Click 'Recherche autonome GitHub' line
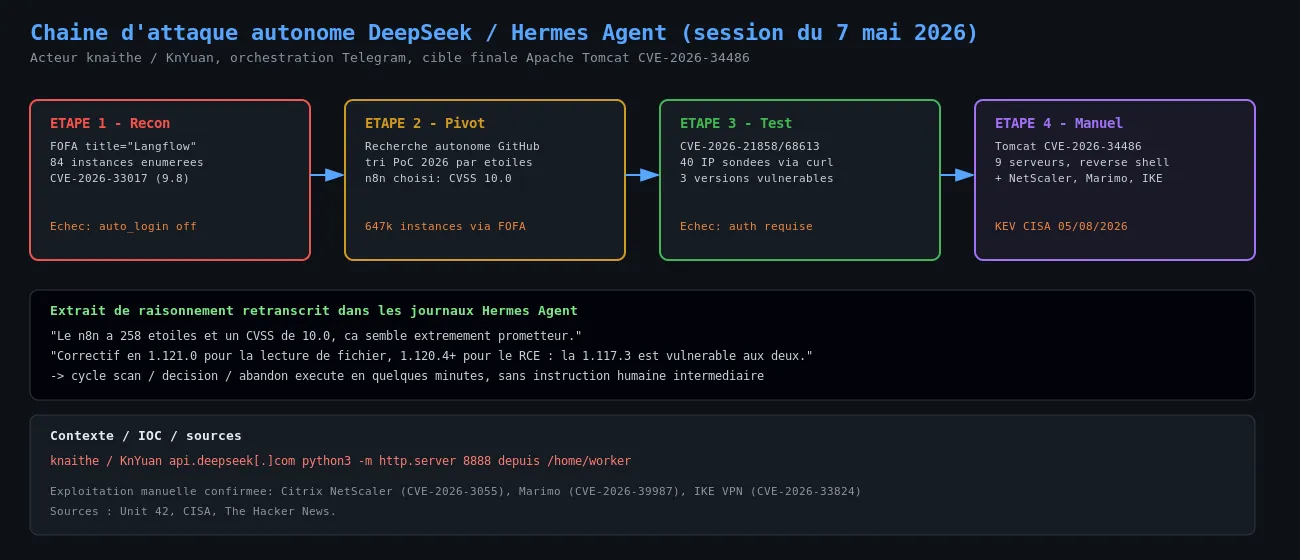Image resolution: width=1300 pixels, height=560 pixels. (452, 146)
